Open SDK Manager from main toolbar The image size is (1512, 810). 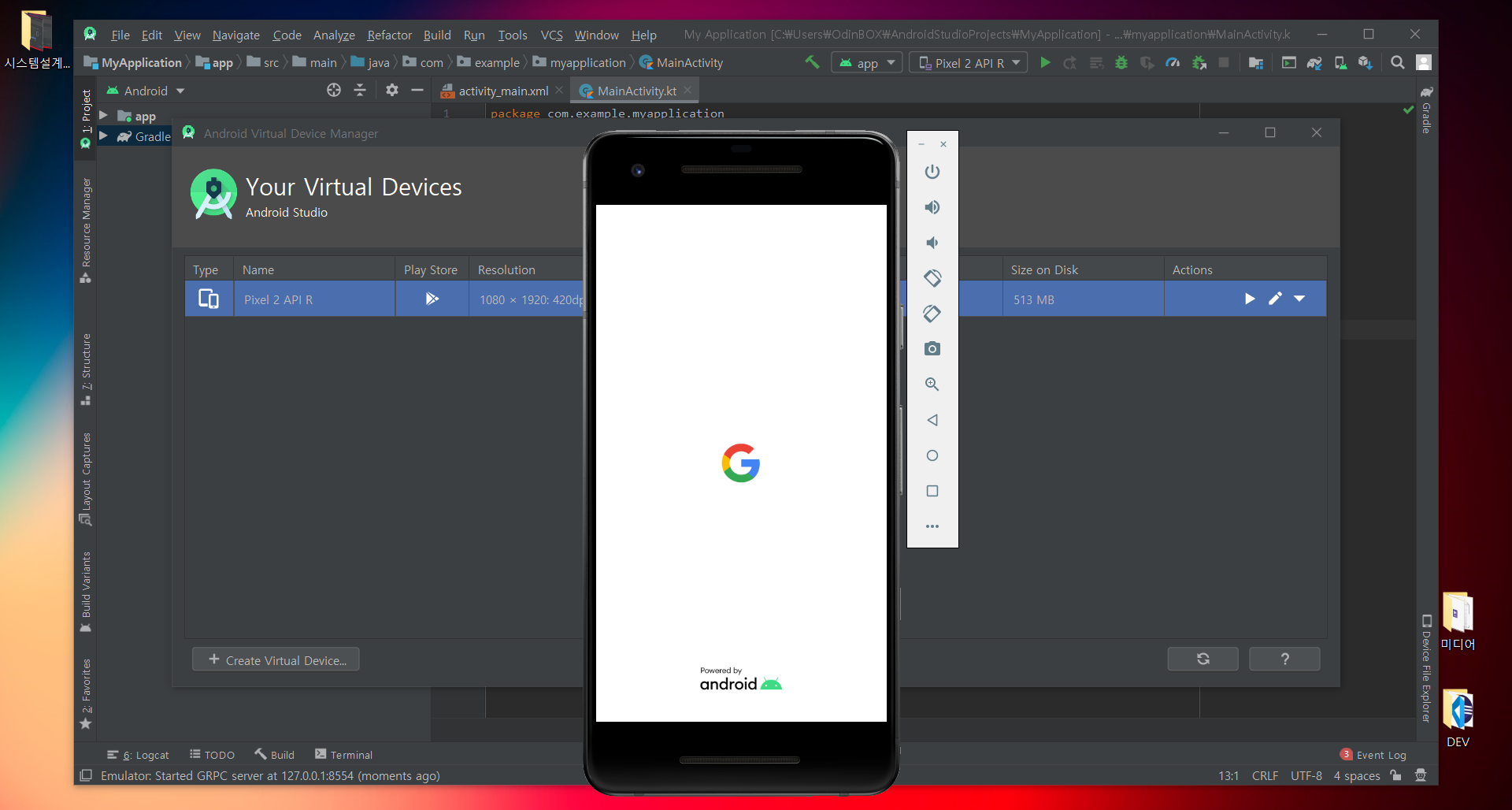pyautogui.click(x=1366, y=62)
